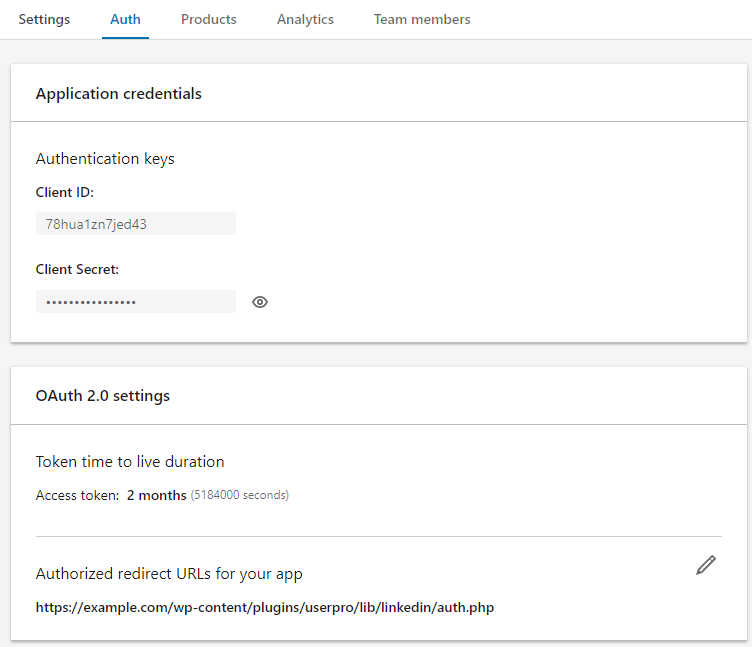Click the Client ID label
This screenshot has height=647, width=752.
[64, 192]
